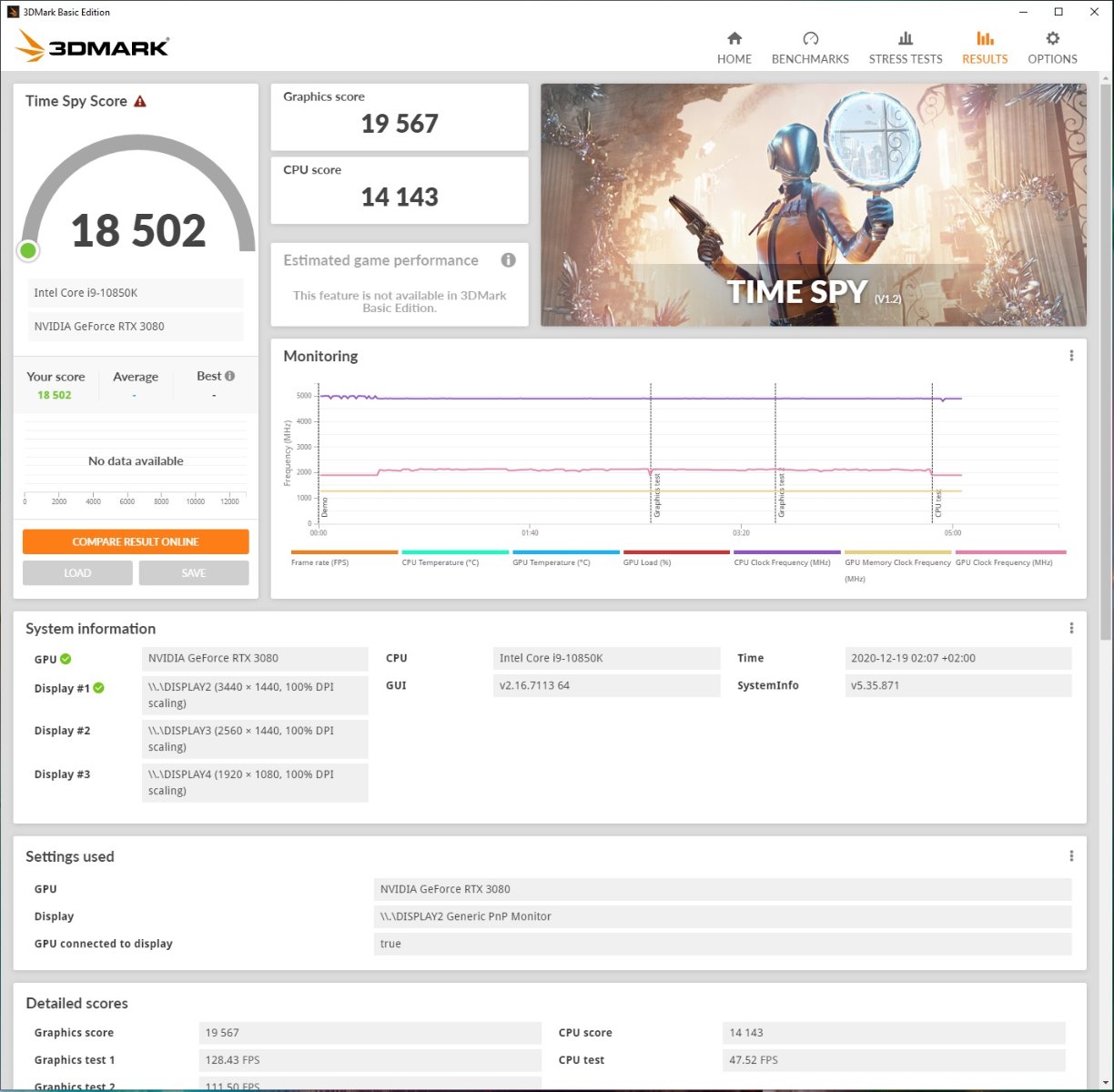
Task: Open the Monitoring panel options menu
Action: click(x=1071, y=356)
